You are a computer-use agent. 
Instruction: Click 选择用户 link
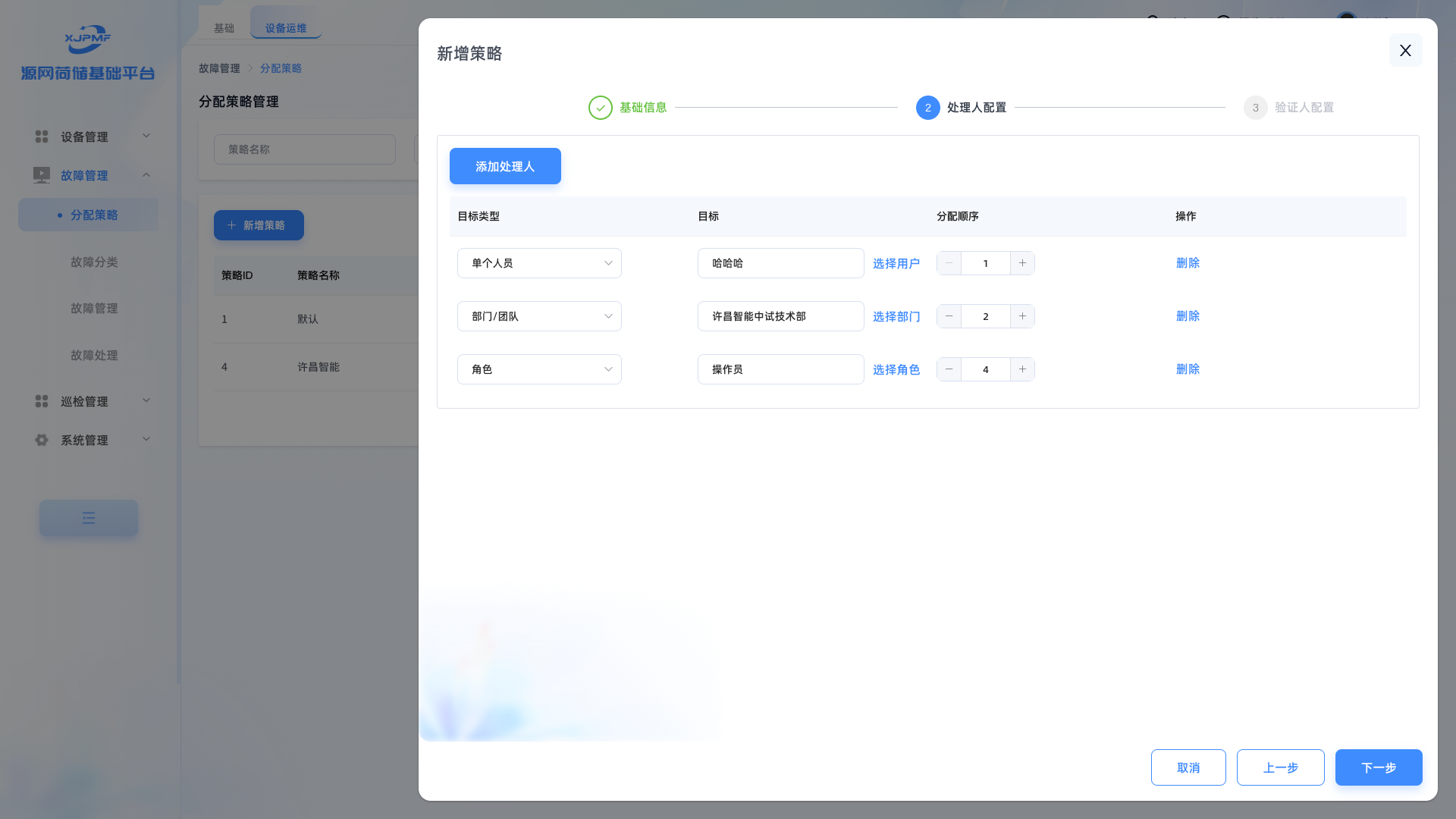[896, 263]
